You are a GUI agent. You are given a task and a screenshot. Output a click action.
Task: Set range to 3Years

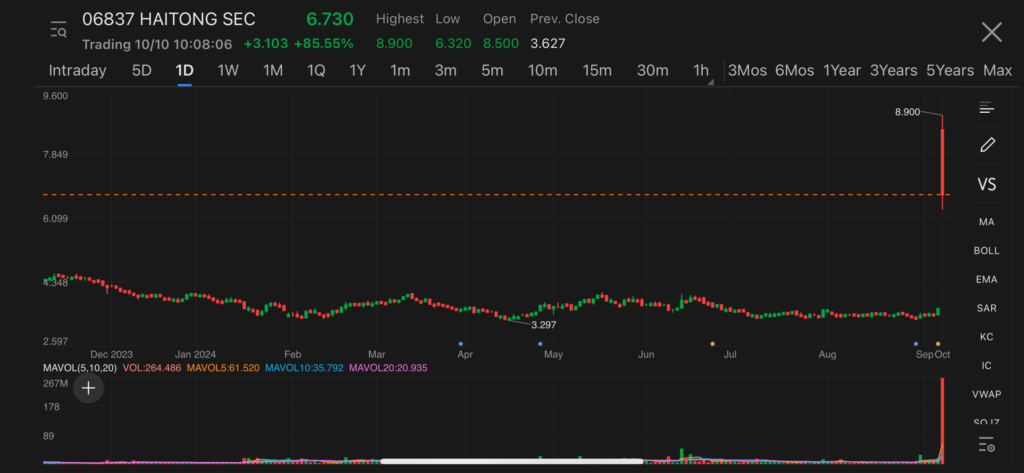coord(893,71)
